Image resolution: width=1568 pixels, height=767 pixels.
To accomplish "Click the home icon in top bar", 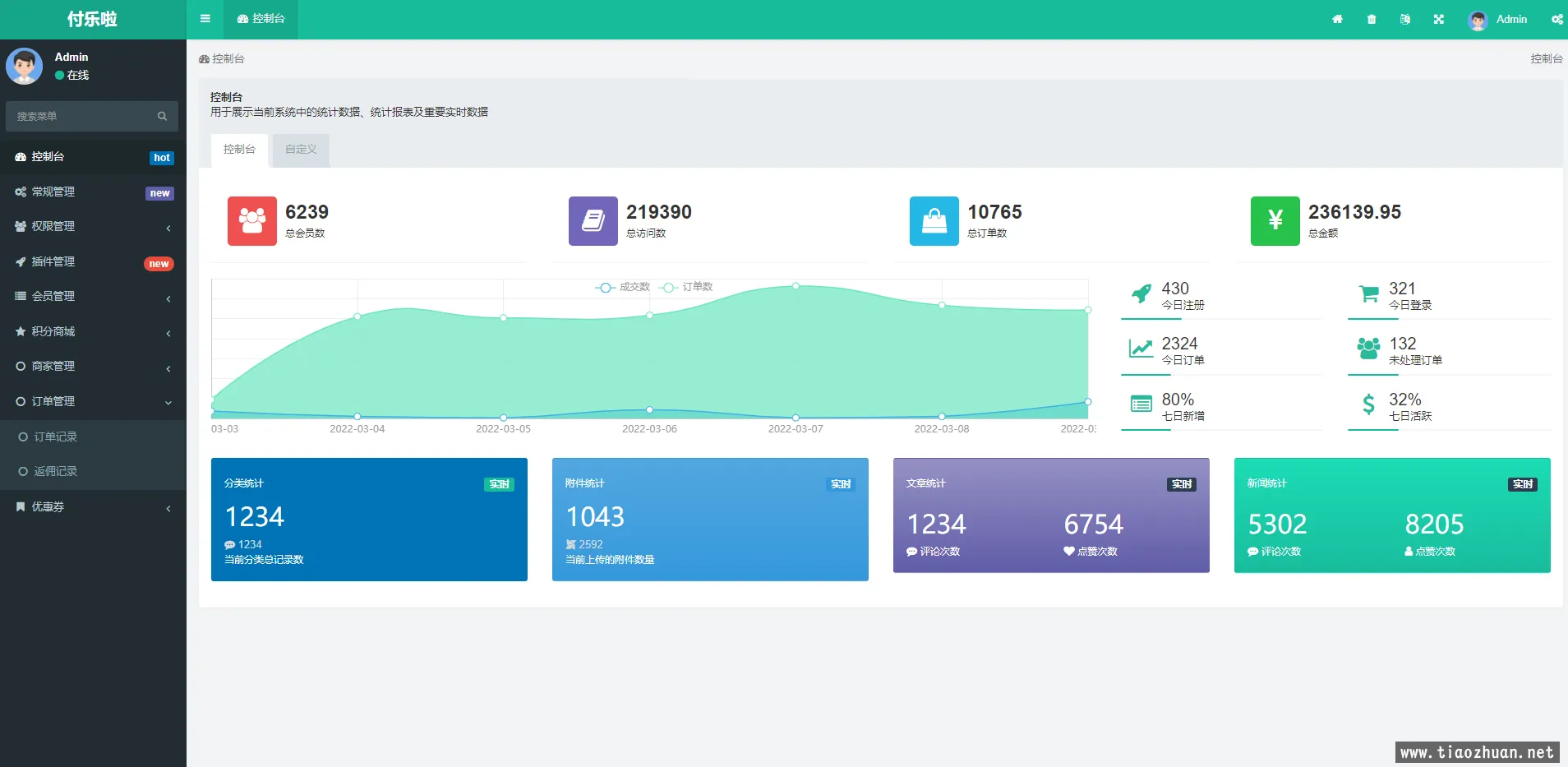I will [1337, 19].
